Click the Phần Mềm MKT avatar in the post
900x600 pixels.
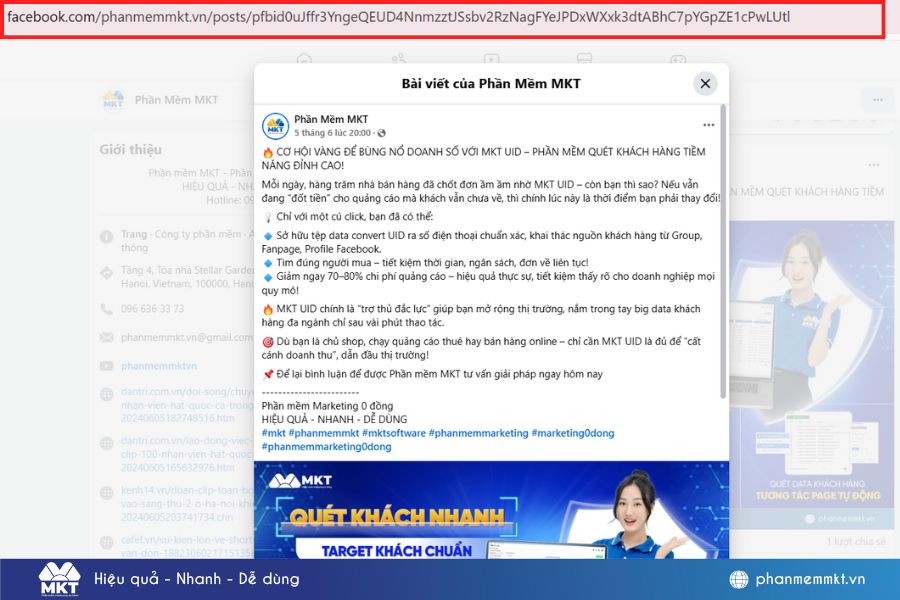(x=275, y=126)
